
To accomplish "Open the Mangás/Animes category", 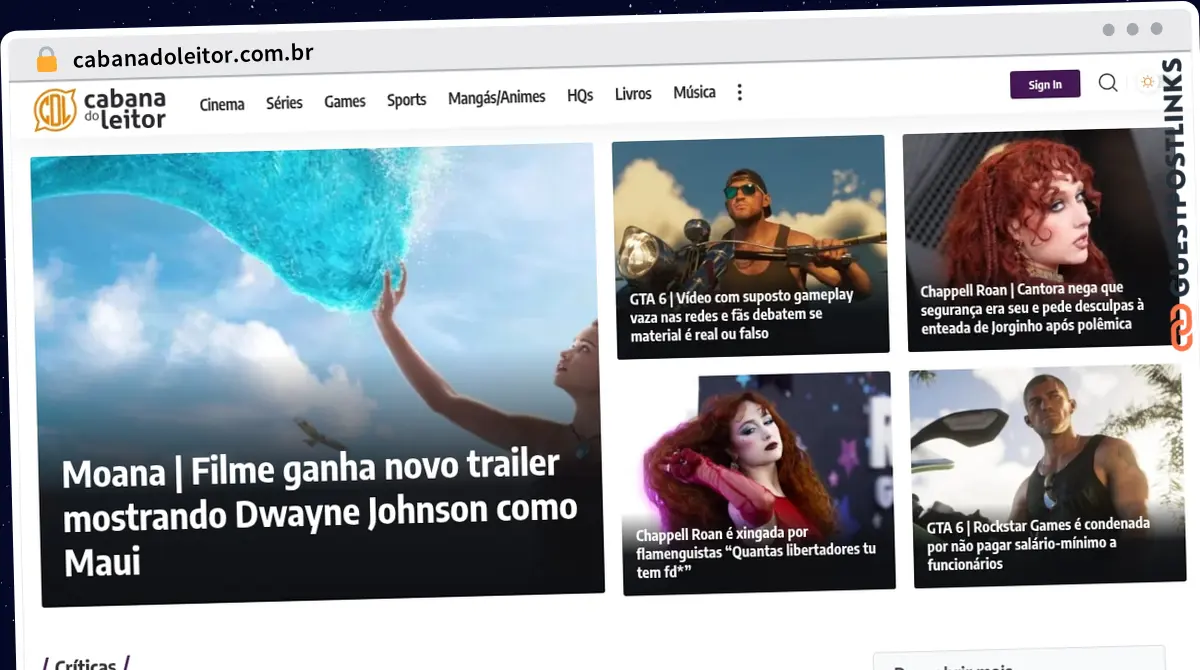I will pos(497,97).
